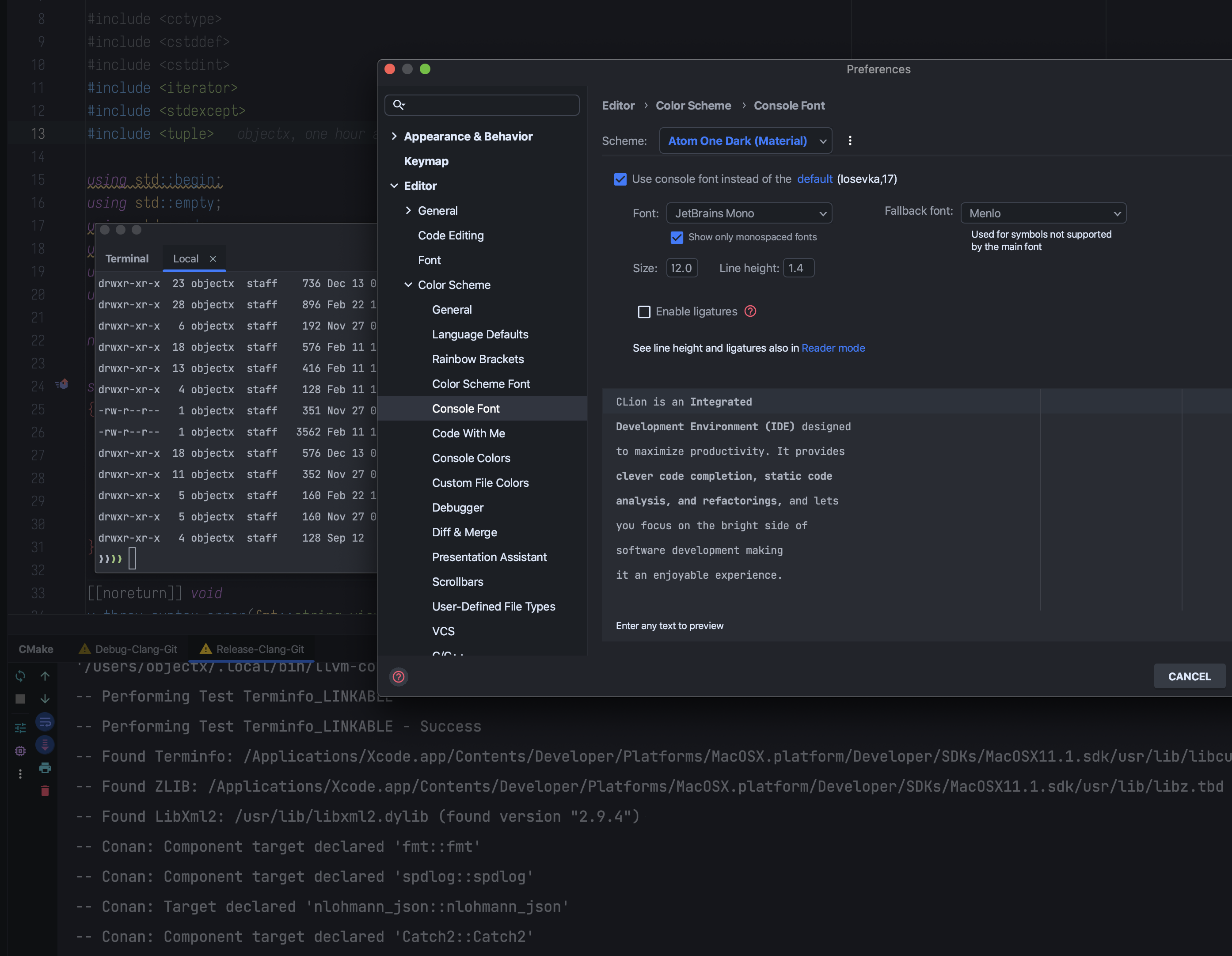The height and width of the screenshot is (956, 1232).
Task: Disable Use console font instead of default
Action: (x=620, y=179)
